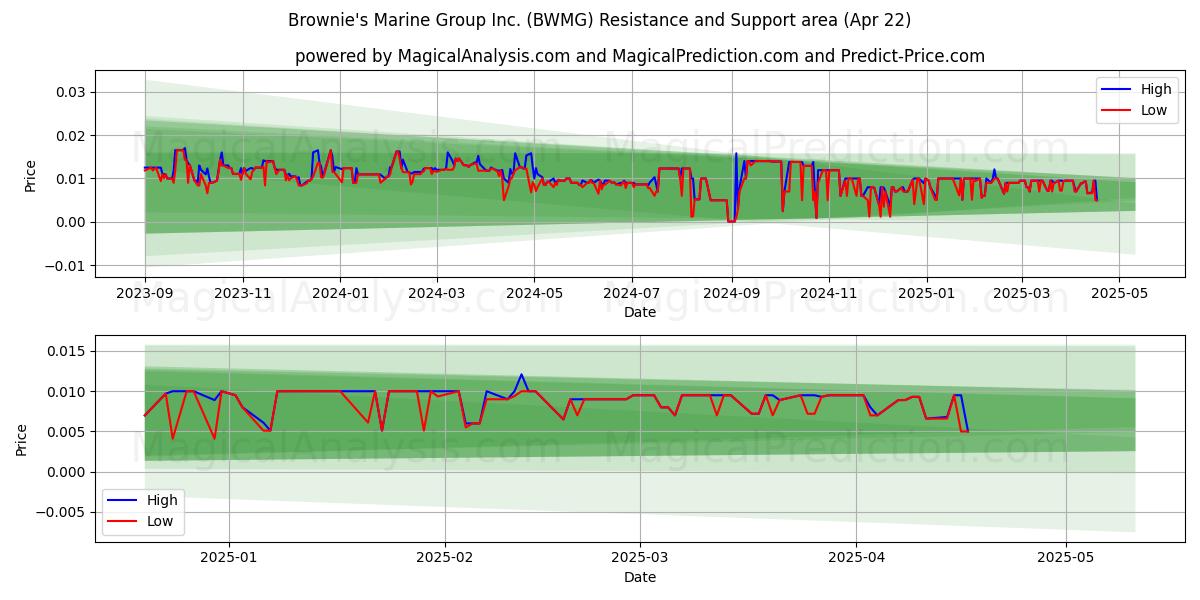This screenshot has height=600, width=1200.
Task: Click the '2025-03' tick label in top chart
Action: [1021, 294]
